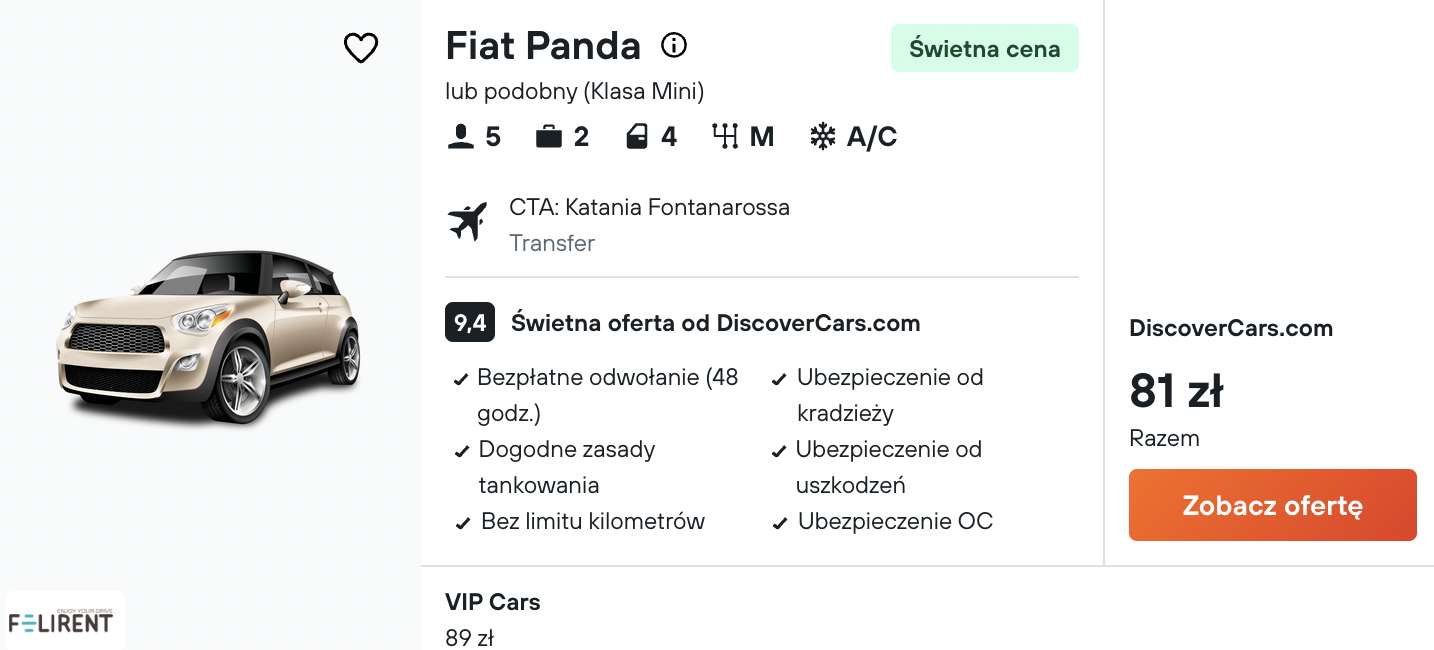The height and width of the screenshot is (650, 1434).
Task: Click the passenger seats icon showing 5
Action: coord(460,136)
